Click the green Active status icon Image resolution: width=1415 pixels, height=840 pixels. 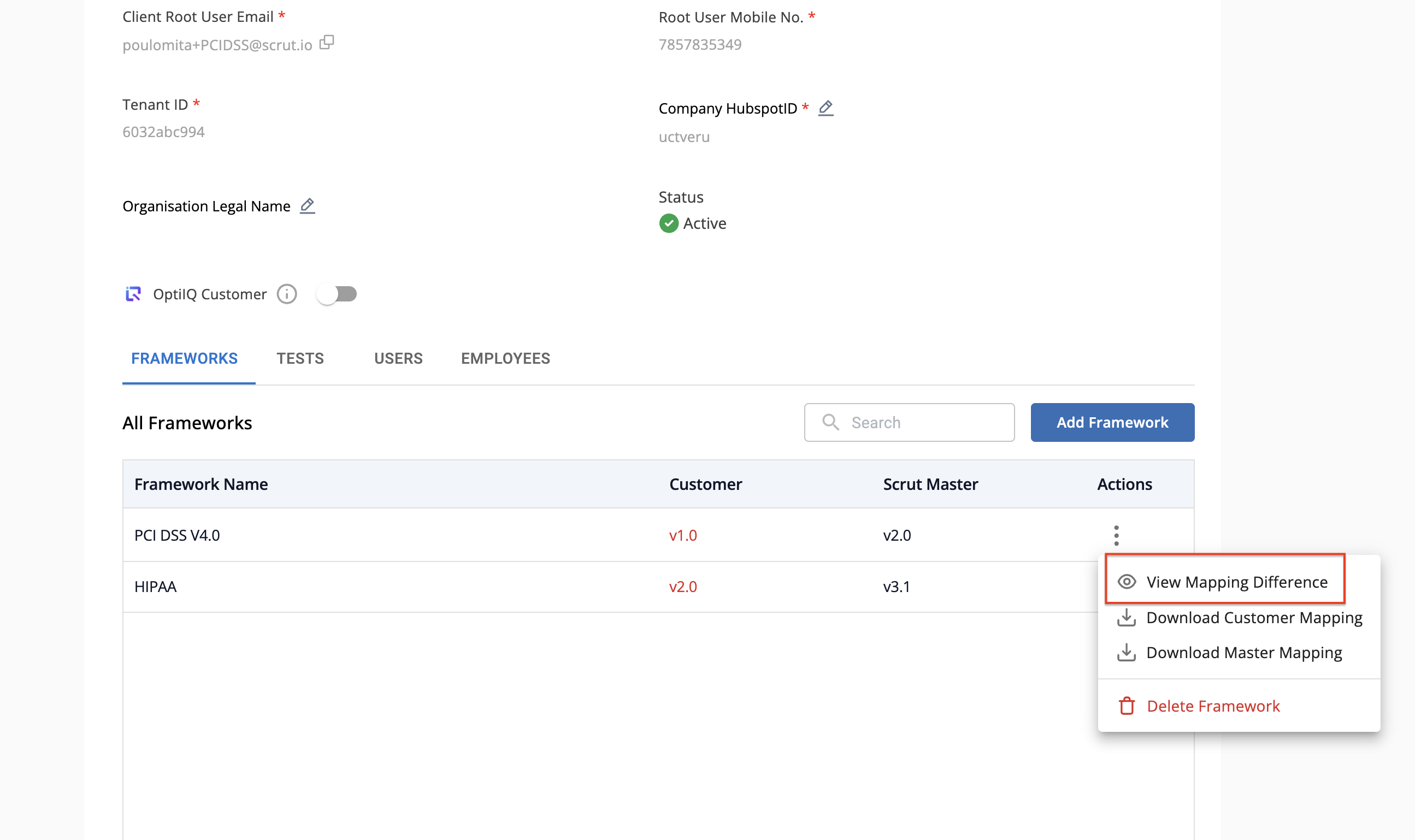[669, 223]
